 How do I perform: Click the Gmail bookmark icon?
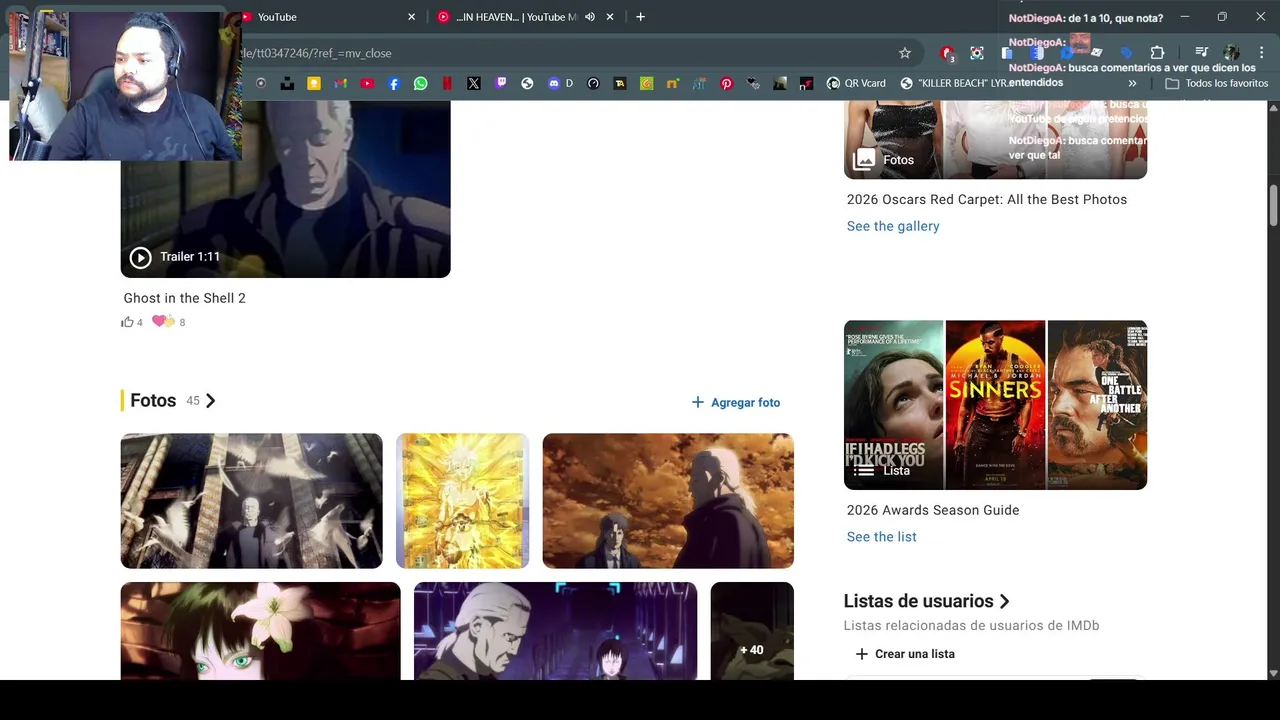point(340,84)
